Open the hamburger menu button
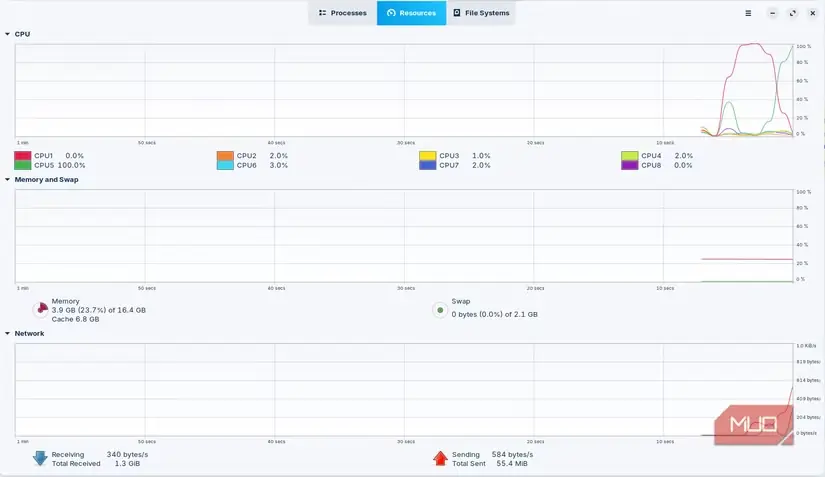 point(748,13)
